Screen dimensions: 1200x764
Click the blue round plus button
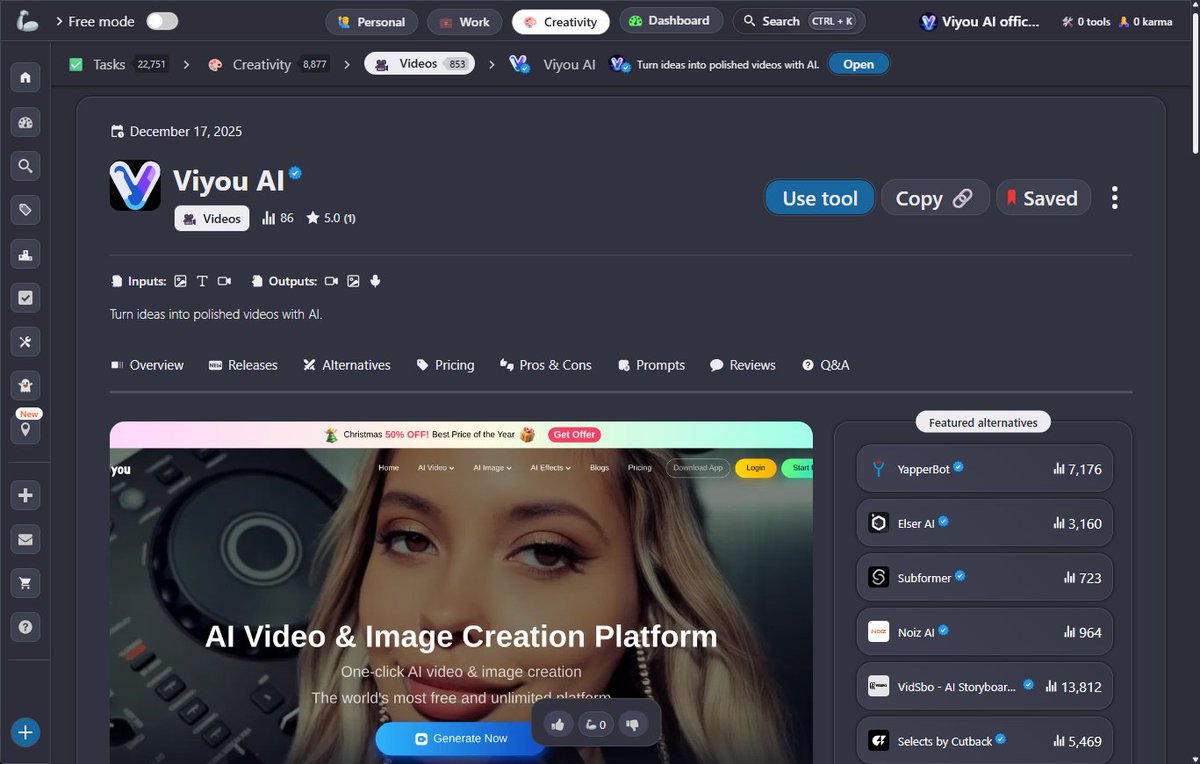[x=26, y=732]
